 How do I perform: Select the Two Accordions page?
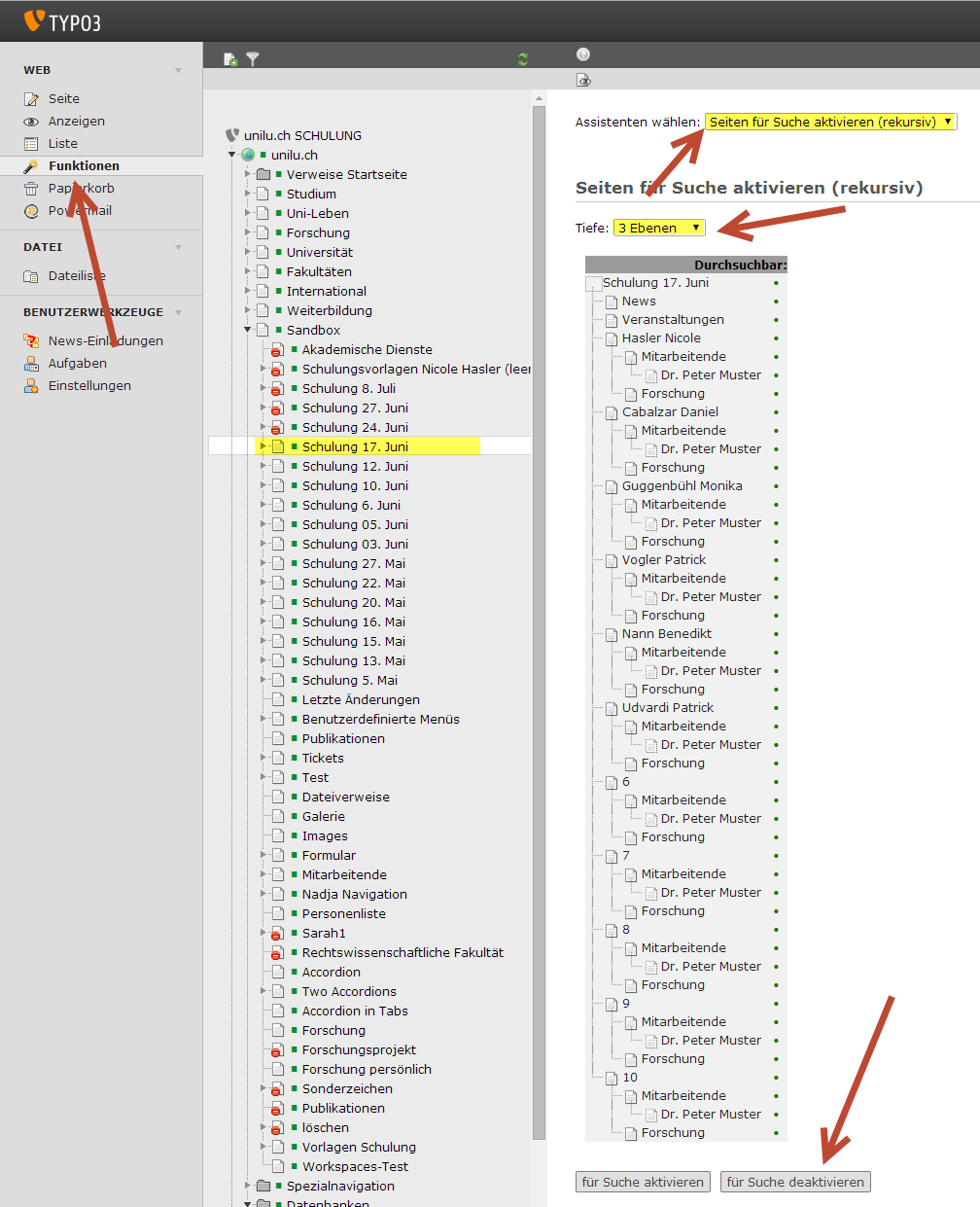coord(349,991)
